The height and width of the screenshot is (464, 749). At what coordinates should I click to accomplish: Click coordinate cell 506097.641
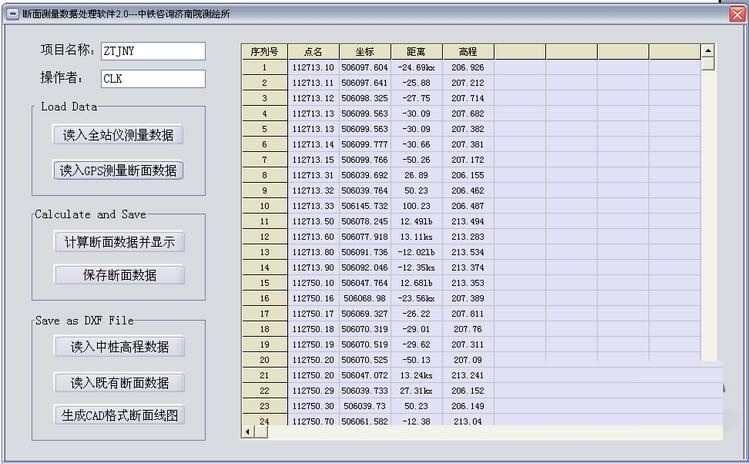pyautogui.click(x=365, y=83)
